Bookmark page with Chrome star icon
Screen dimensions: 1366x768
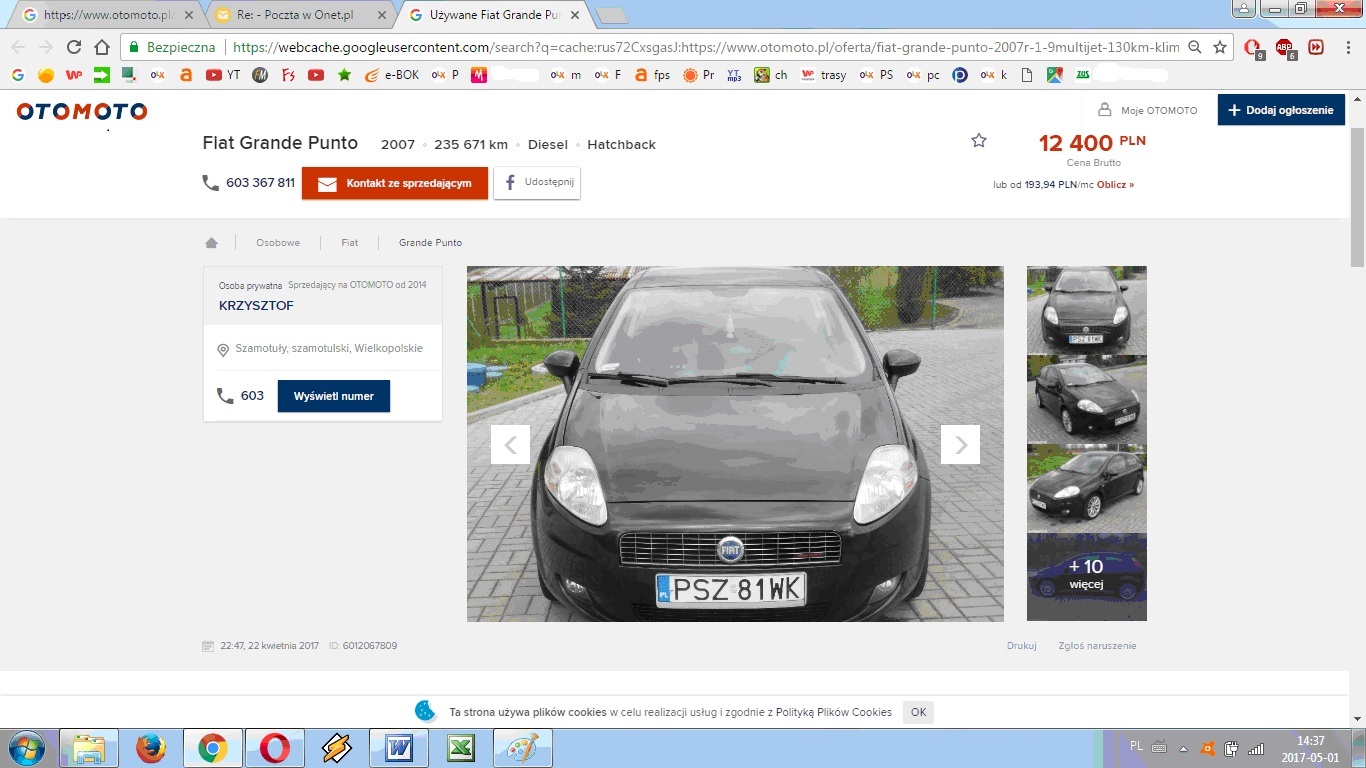(x=1220, y=47)
